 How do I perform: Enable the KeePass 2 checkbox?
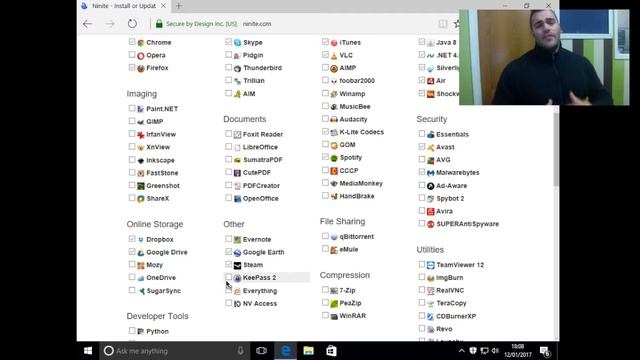pyautogui.click(x=229, y=277)
